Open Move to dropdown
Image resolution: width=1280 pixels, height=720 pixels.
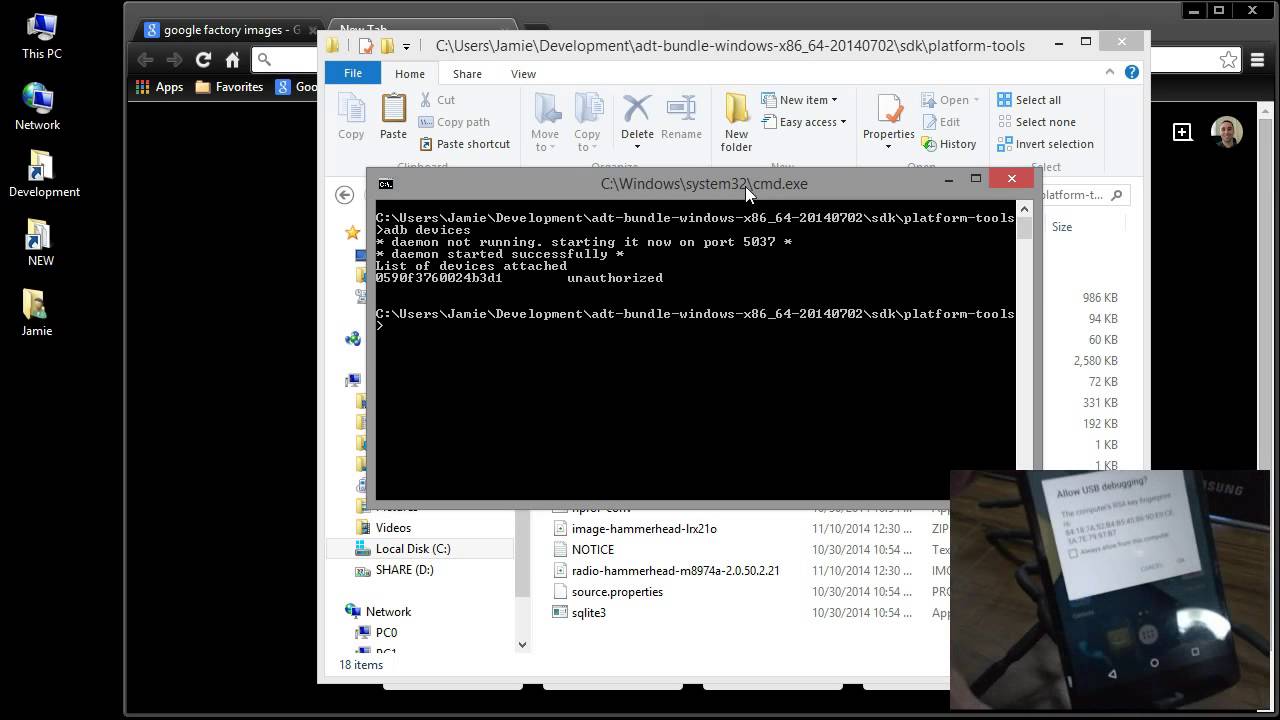pos(545,123)
